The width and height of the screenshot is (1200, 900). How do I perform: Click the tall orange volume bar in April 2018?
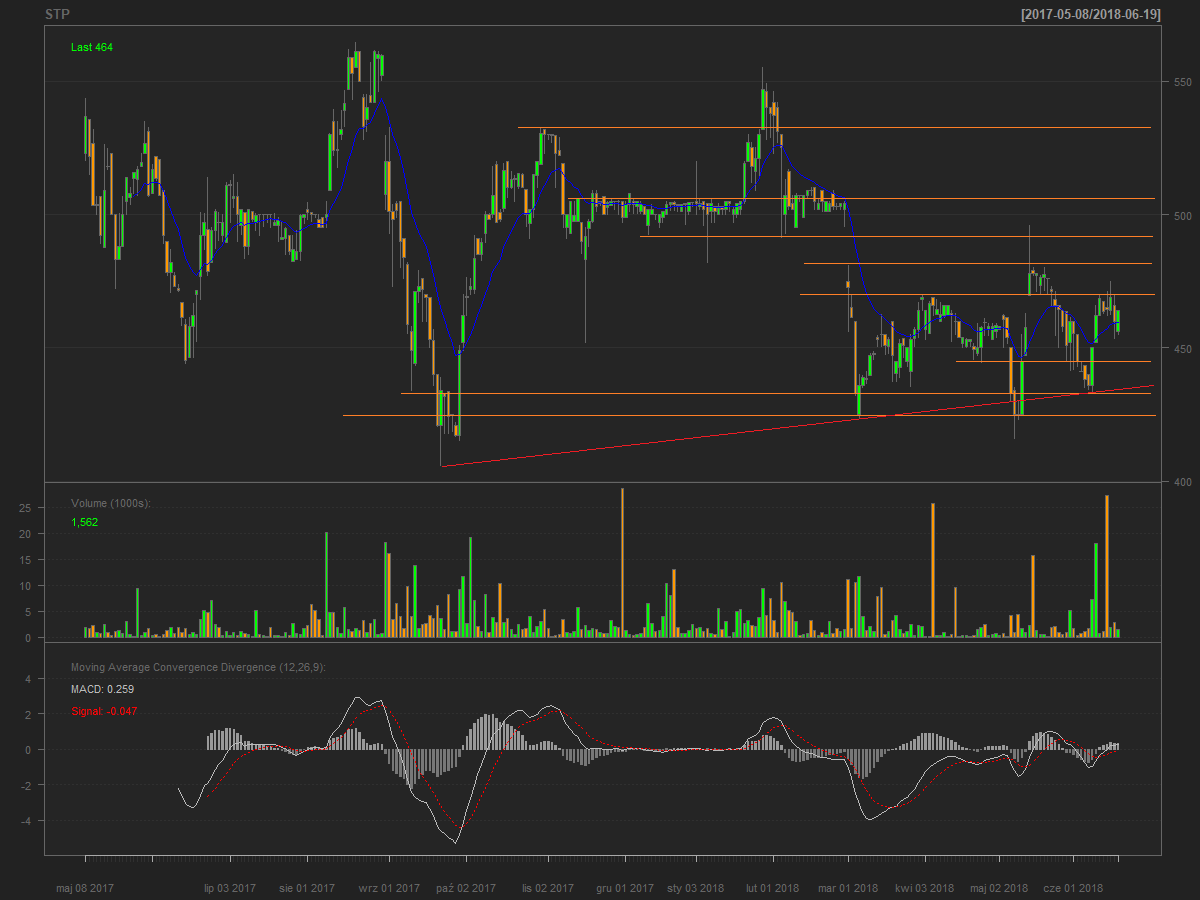coord(933,570)
